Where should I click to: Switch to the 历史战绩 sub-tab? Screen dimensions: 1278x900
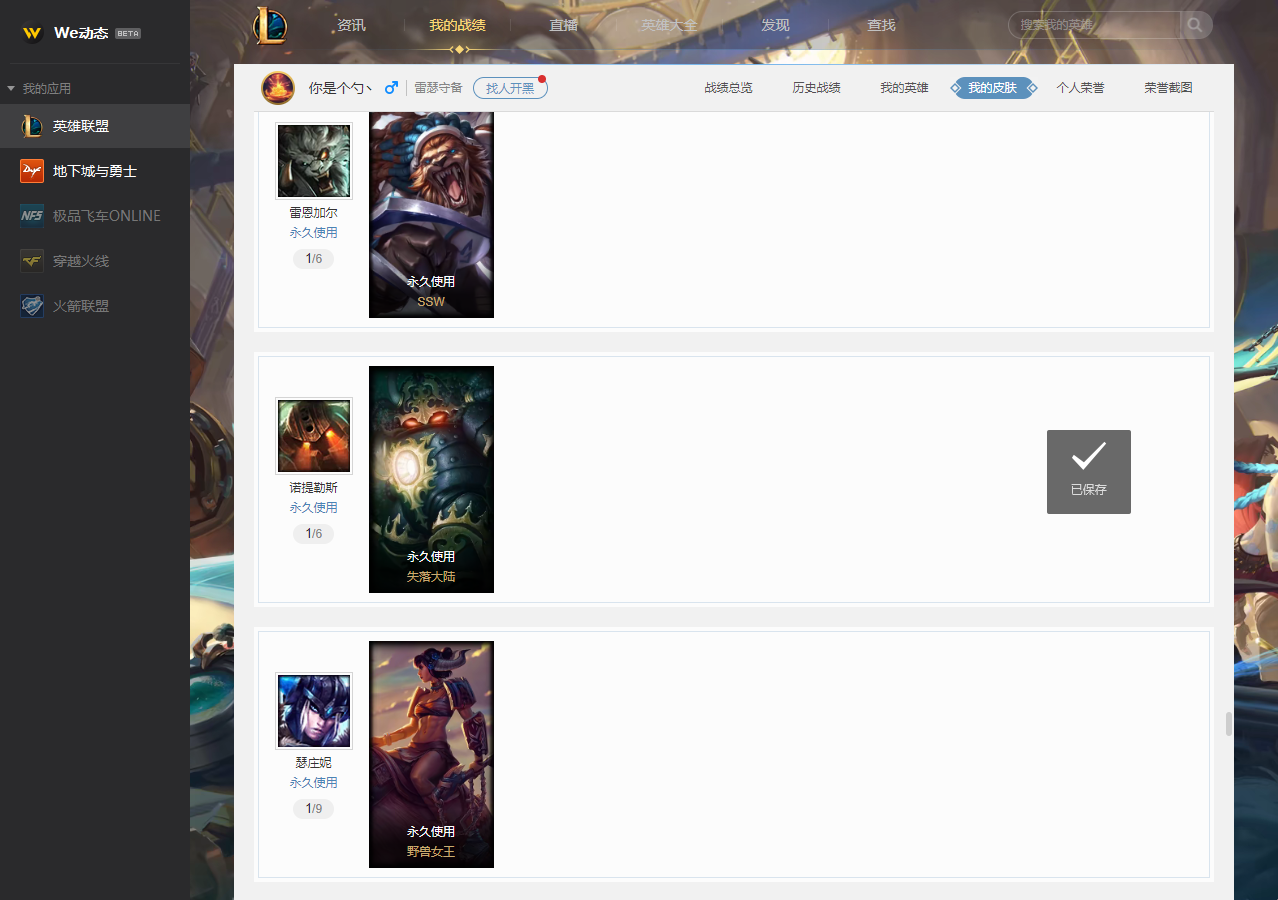[816, 88]
